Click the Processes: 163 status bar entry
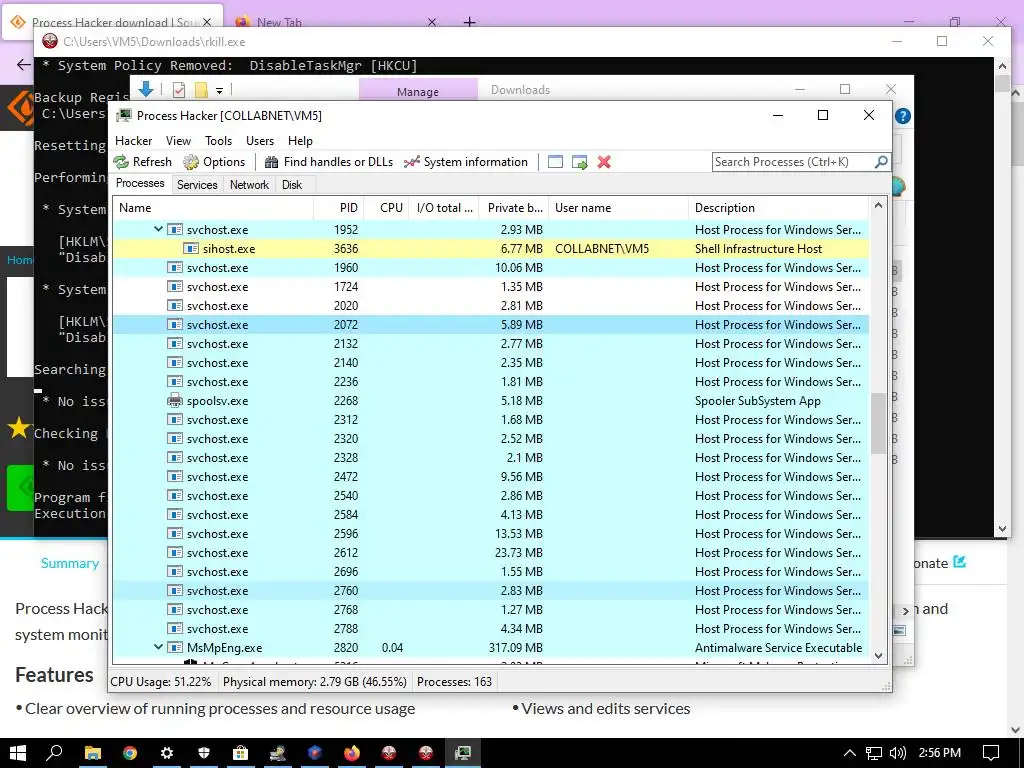Viewport: 1024px width, 768px height. (454, 682)
